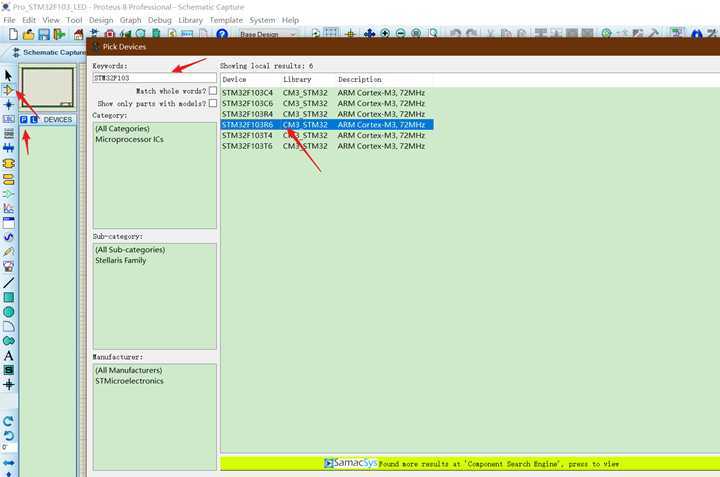Select the Active Popup Mode tool
The image size is (720, 477).
[8, 223]
